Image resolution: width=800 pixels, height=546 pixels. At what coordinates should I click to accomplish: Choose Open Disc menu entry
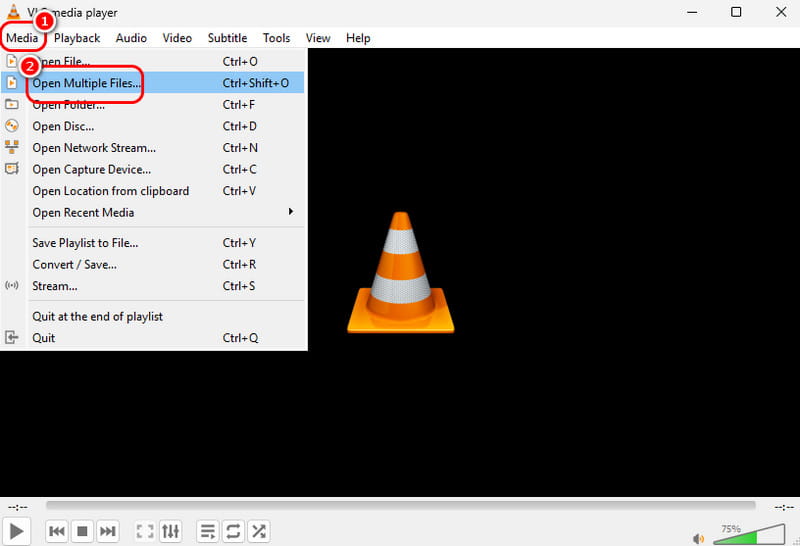pos(153,126)
